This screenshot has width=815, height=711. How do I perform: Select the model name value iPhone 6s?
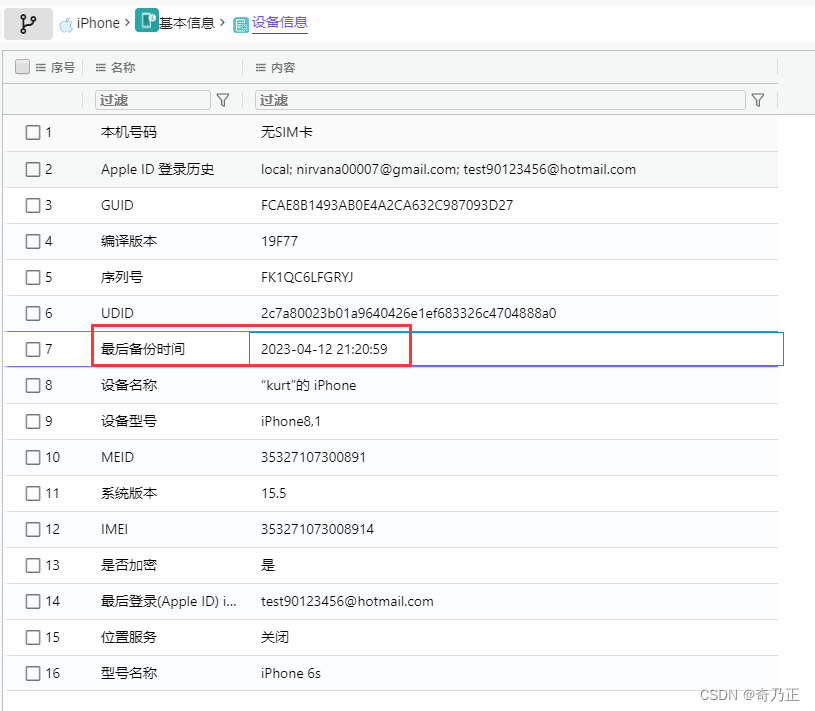pos(291,673)
